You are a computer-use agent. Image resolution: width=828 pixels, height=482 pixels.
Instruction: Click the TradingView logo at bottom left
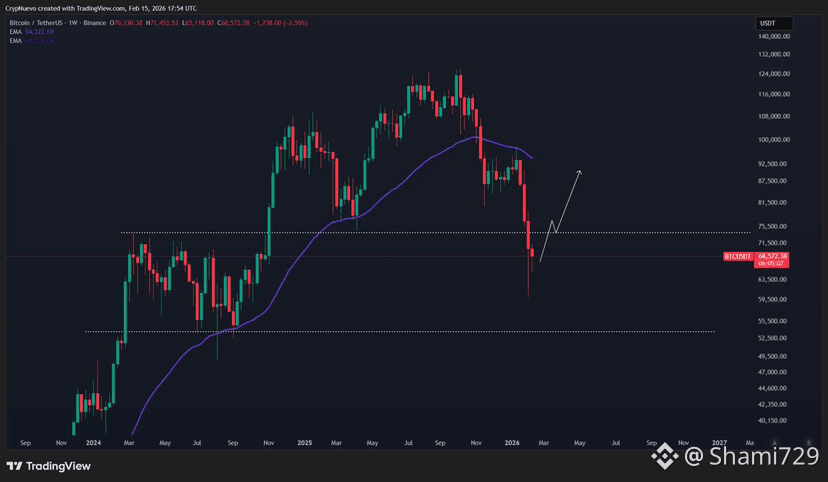pos(49,466)
